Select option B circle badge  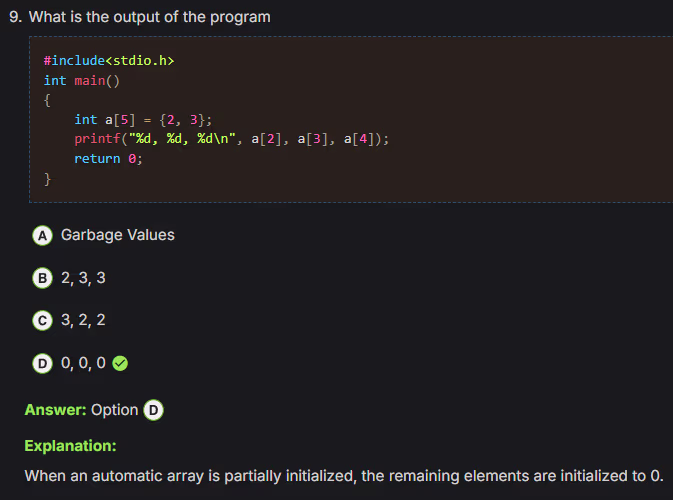(x=43, y=278)
